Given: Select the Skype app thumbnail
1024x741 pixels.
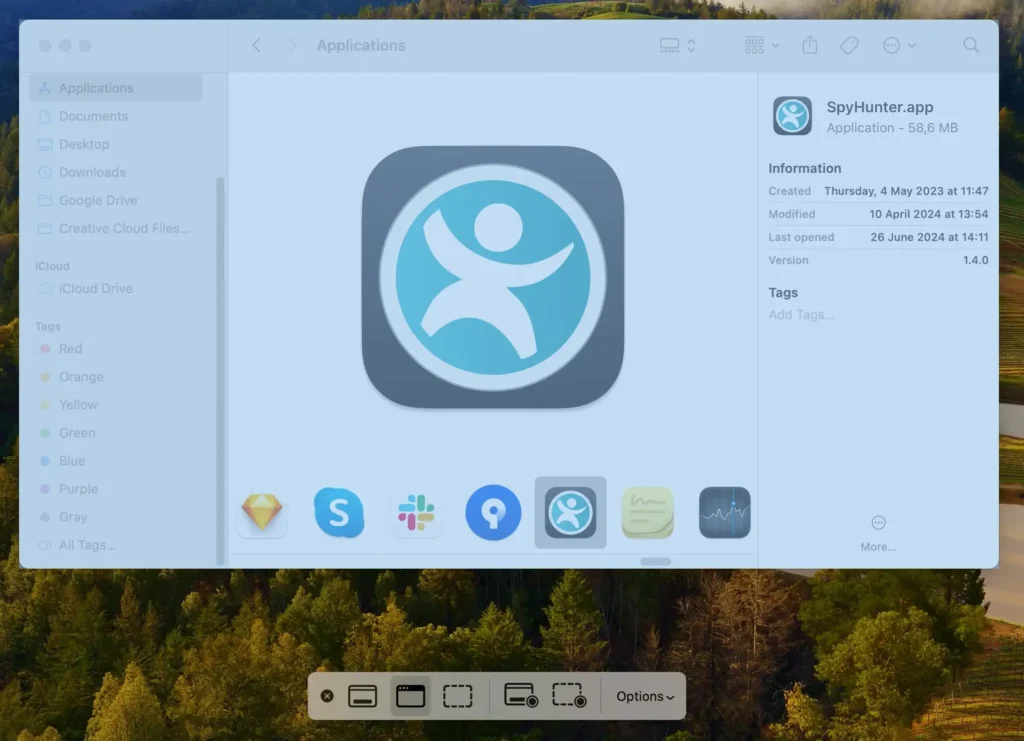Looking at the screenshot, I should pos(339,512).
